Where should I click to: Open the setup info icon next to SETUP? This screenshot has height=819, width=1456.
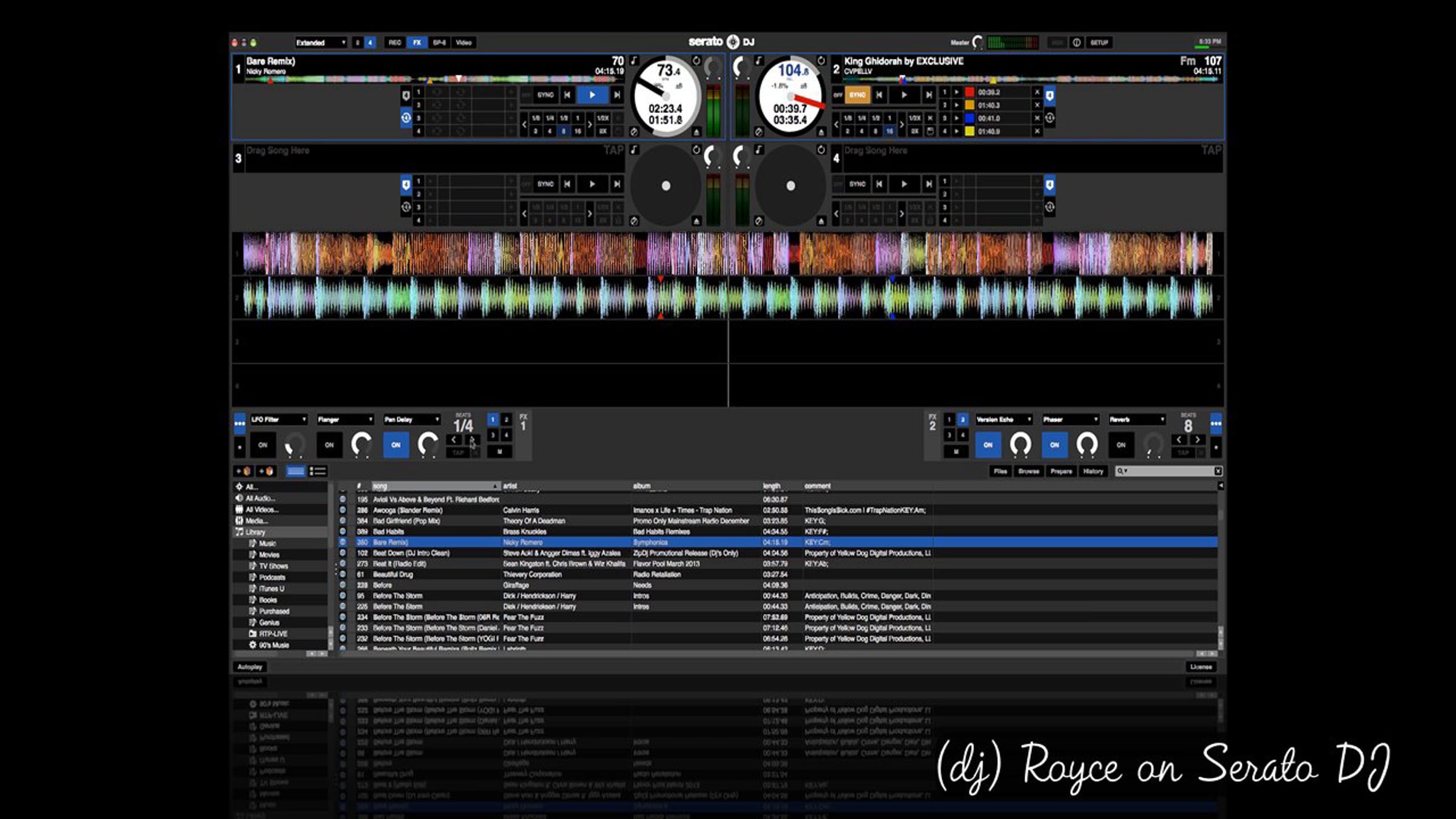(x=1076, y=42)
